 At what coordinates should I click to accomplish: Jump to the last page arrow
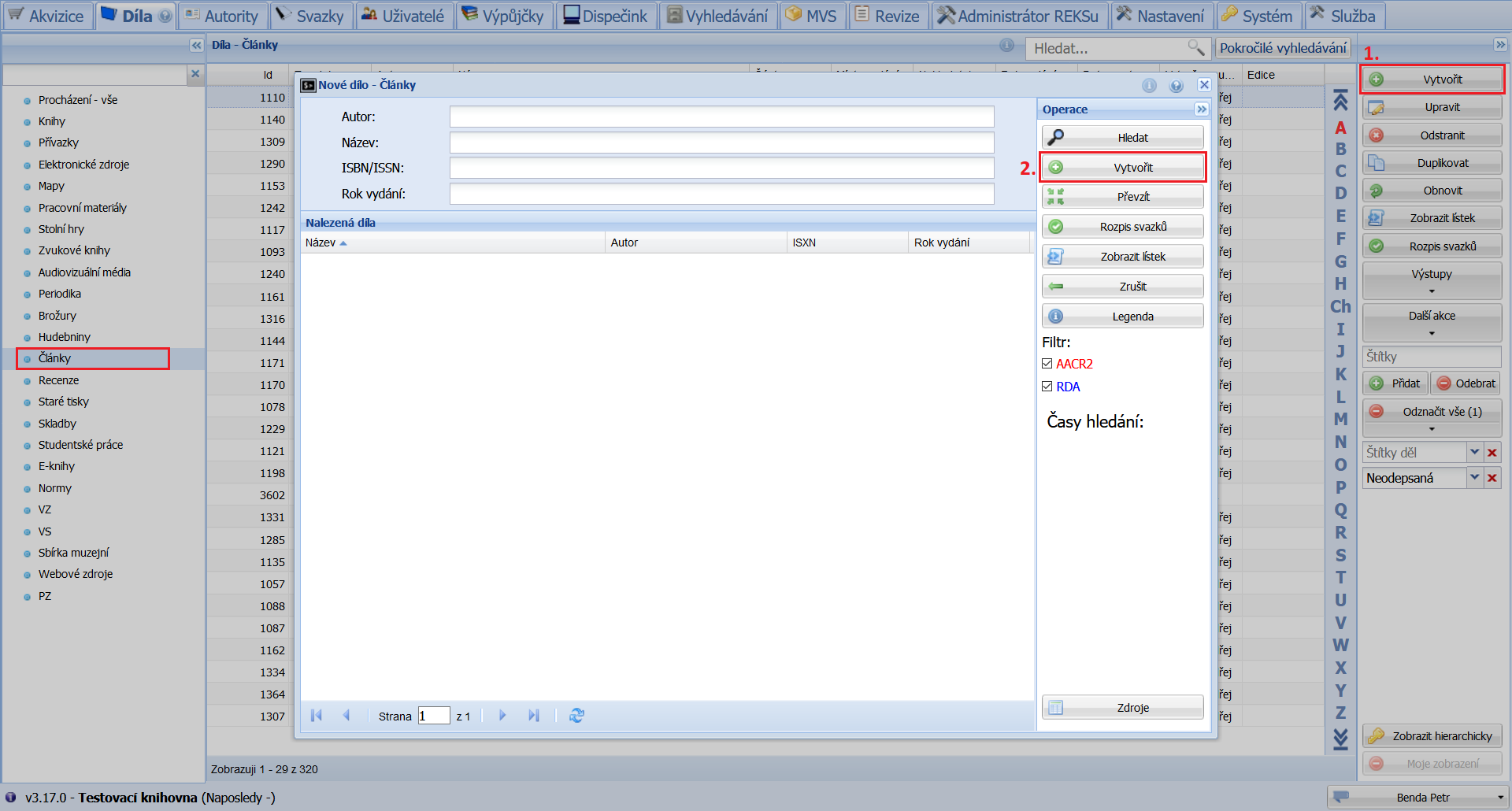click(533, 715)
